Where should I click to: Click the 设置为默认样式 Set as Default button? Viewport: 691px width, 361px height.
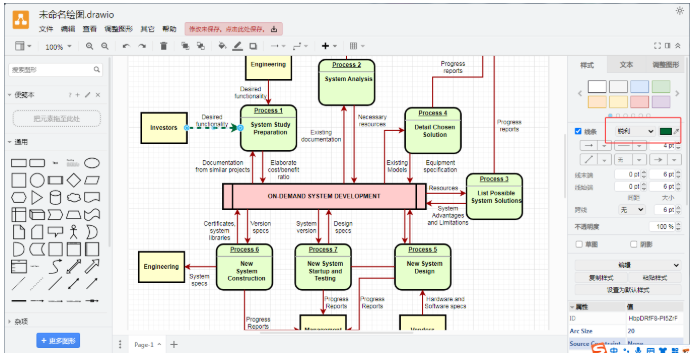pyautogui.click(x=628, y=290)
